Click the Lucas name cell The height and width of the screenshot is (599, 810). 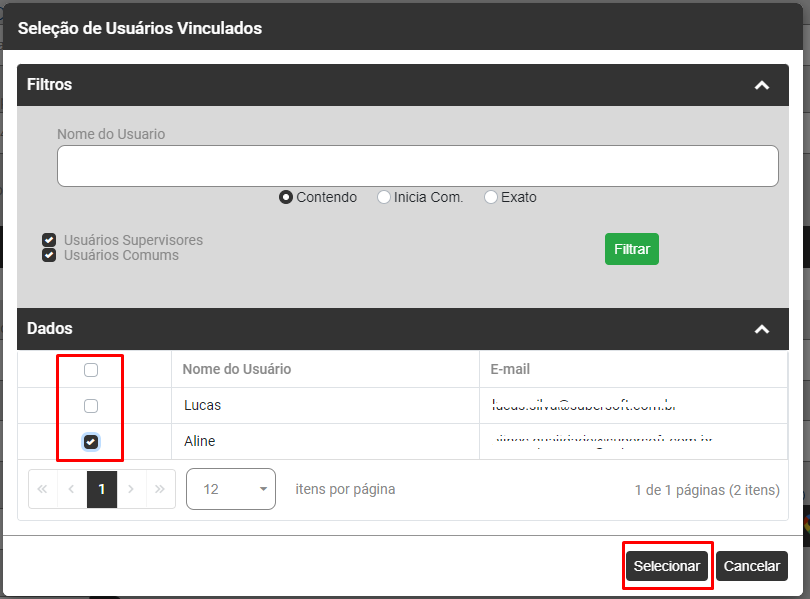click(325, 405)
